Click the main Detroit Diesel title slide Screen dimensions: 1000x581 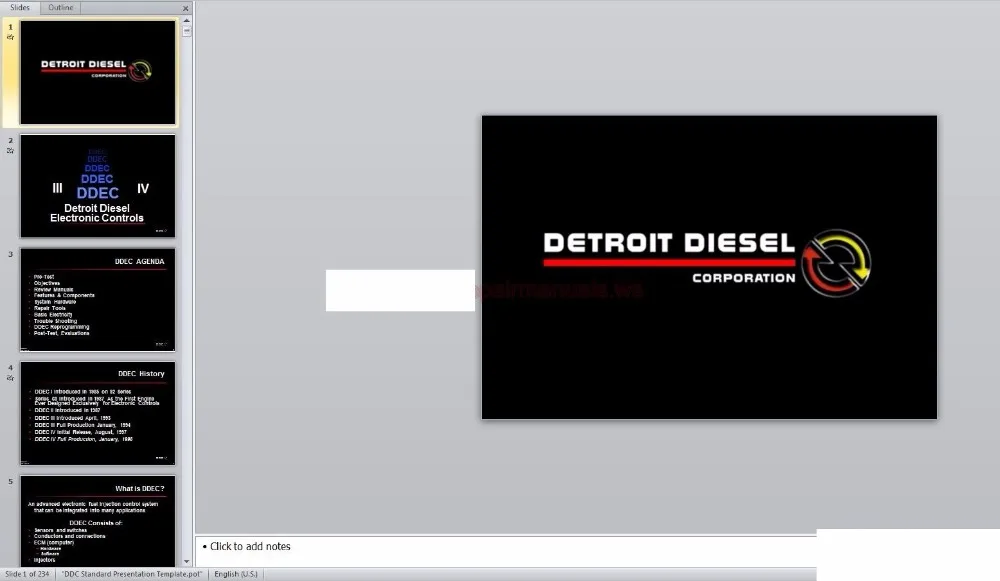click(709, 267)
